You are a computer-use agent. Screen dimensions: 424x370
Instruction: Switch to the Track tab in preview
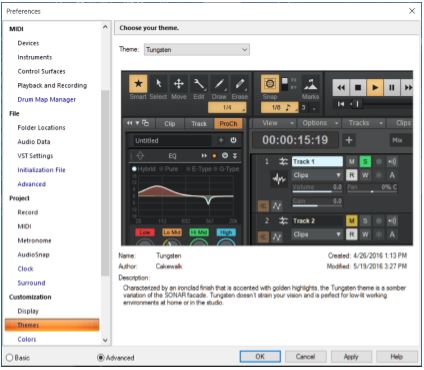pos(199,124)
